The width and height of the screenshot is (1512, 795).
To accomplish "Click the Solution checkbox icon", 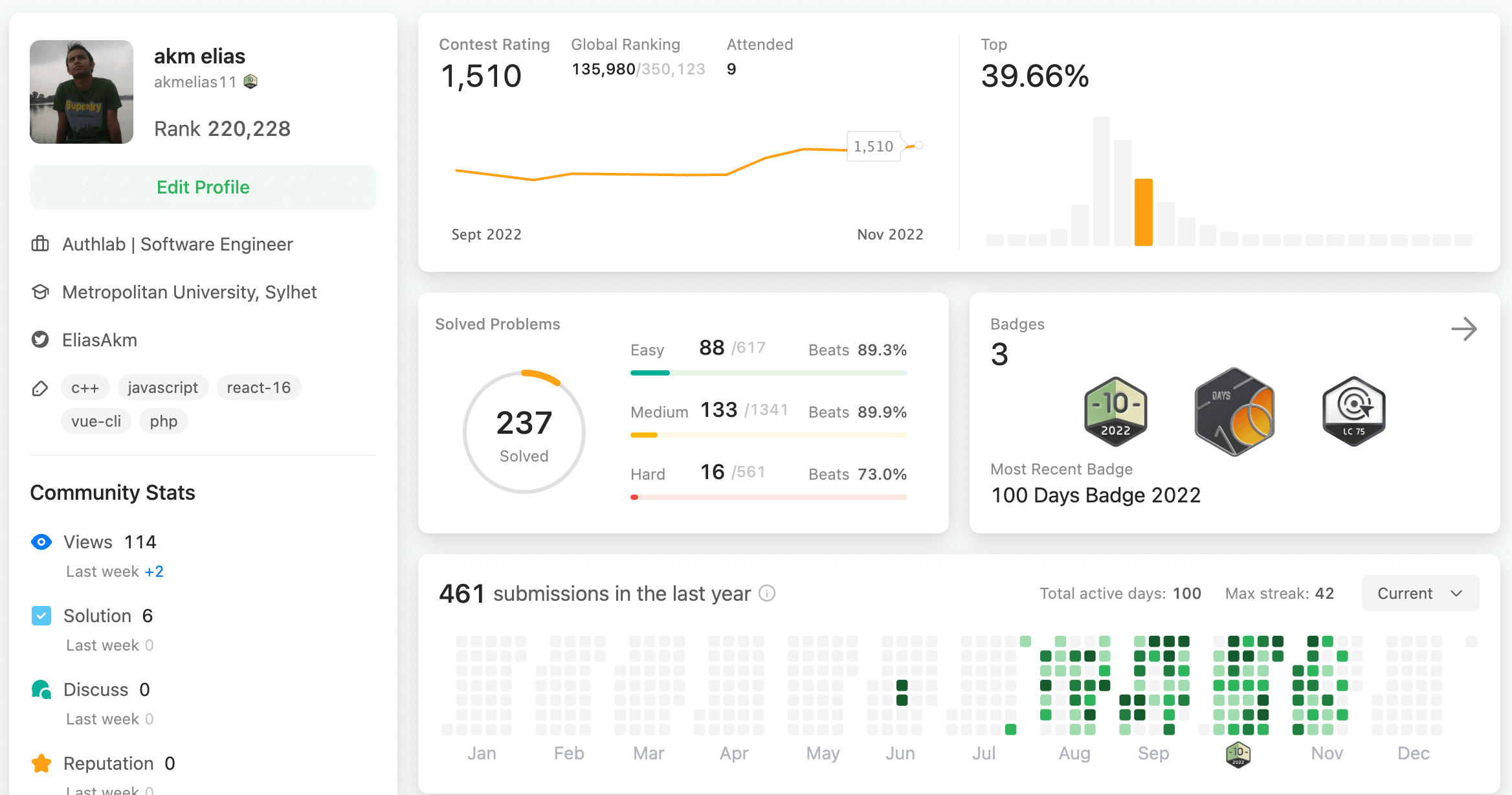I will coord(41,616).
